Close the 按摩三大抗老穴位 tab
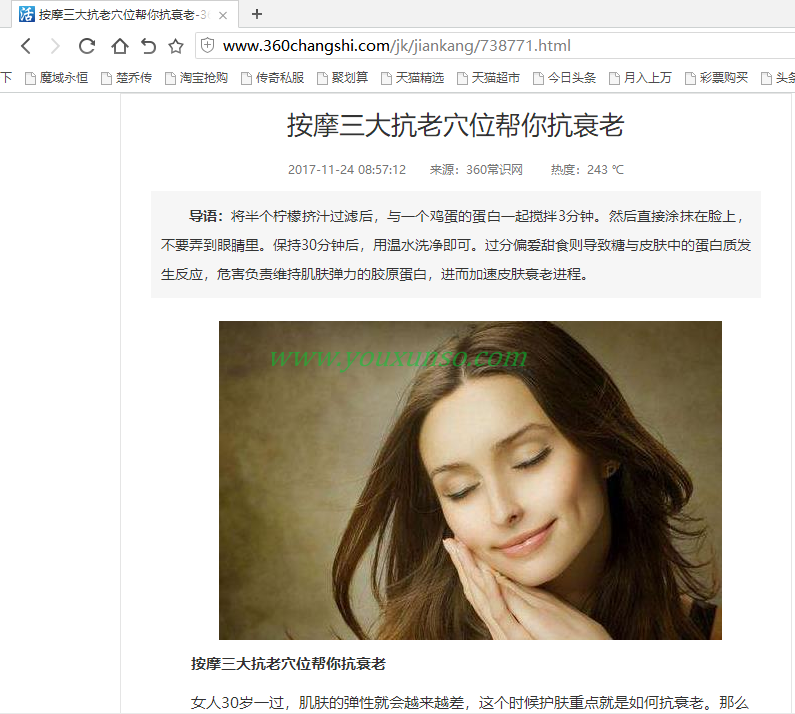The height and width of the screenshot is (714, 795). click(222, 15)
